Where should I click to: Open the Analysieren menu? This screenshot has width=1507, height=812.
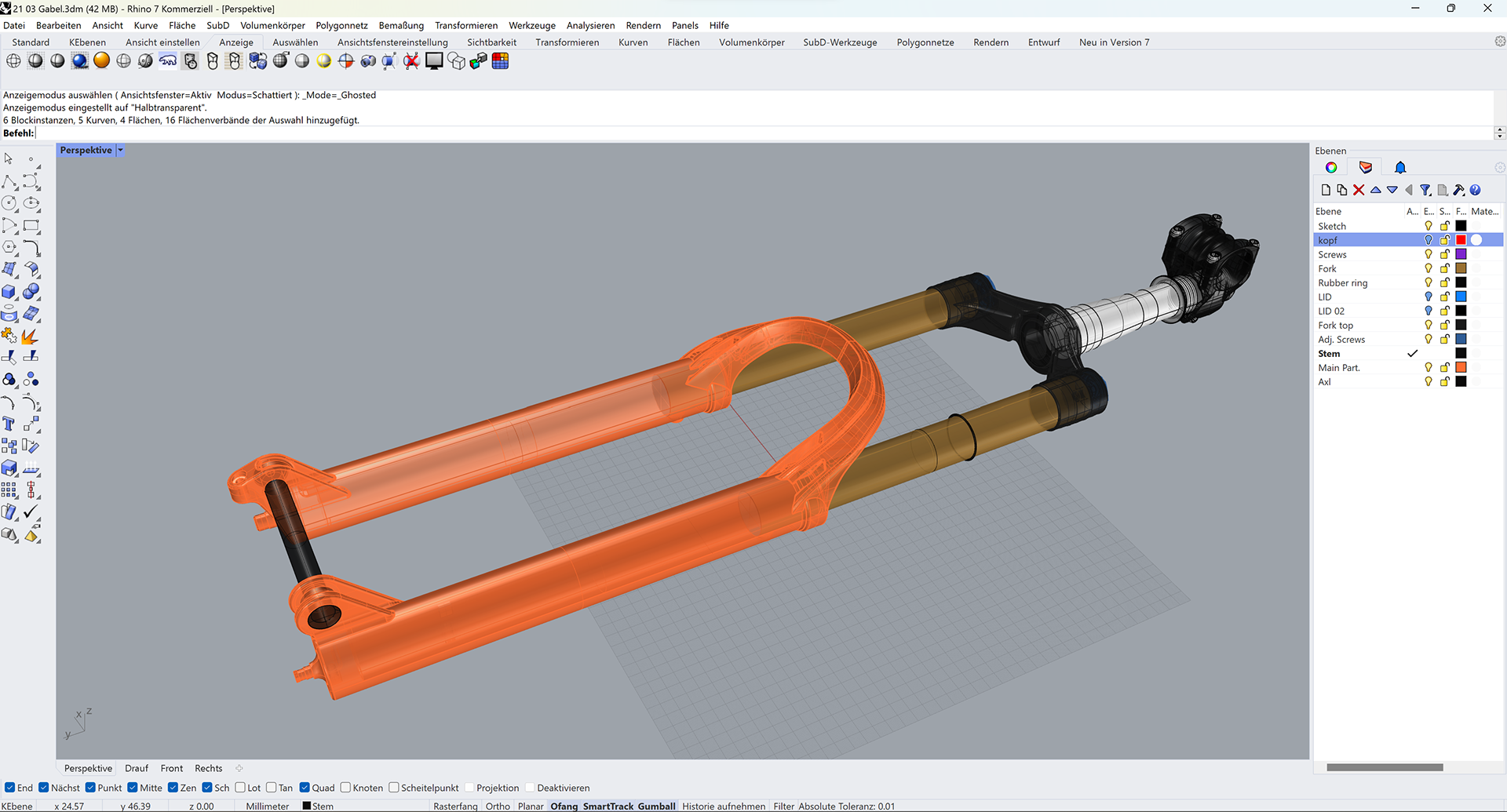[590, 25]
